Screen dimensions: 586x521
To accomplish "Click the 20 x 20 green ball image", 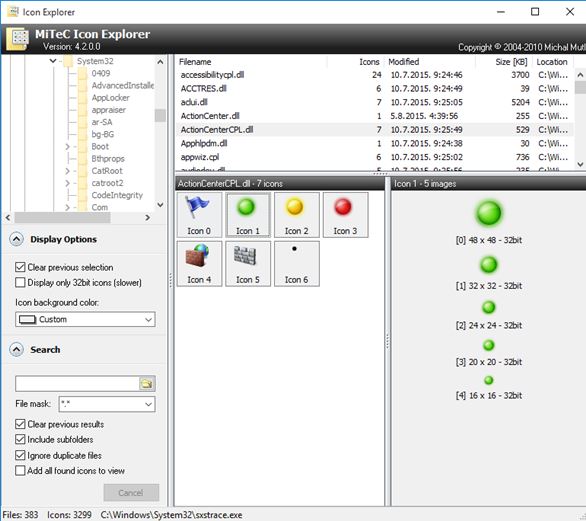I will (x=488, y=345).
